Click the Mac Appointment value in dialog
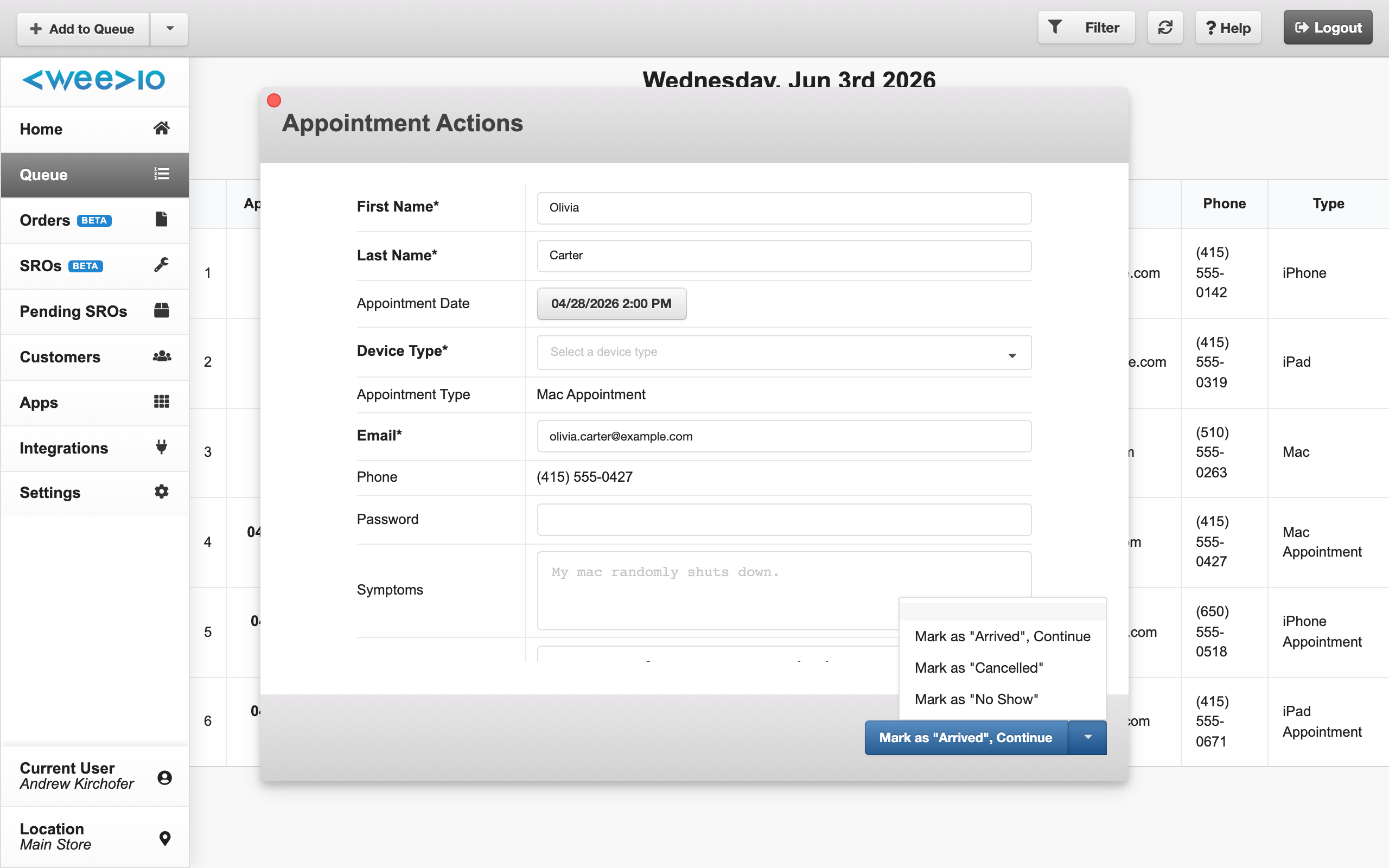 click(591, 394)
